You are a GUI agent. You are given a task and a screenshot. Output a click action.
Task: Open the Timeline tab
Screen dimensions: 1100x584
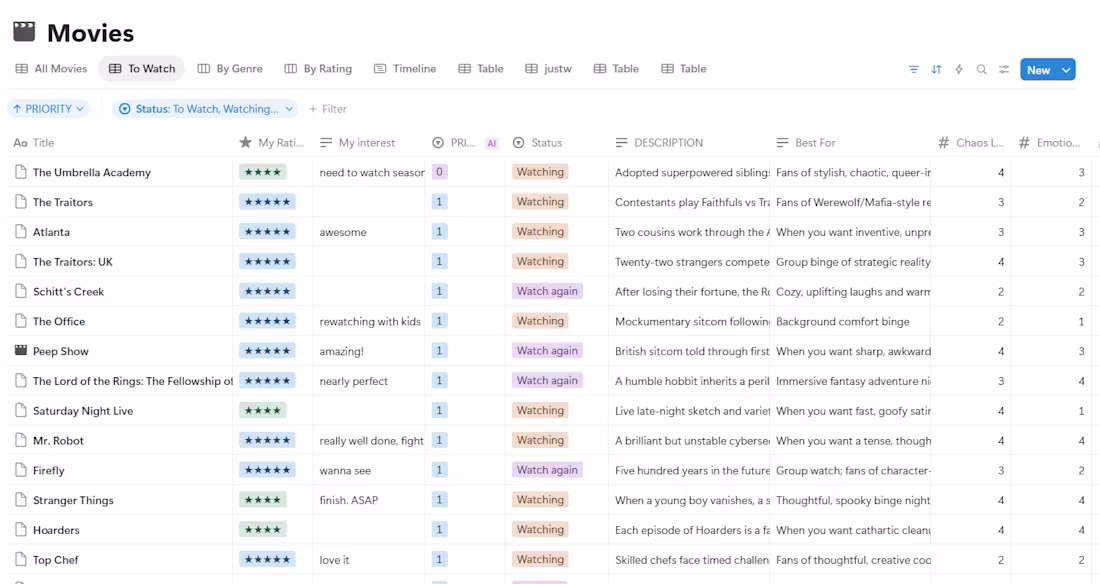[x=405, y=69]
